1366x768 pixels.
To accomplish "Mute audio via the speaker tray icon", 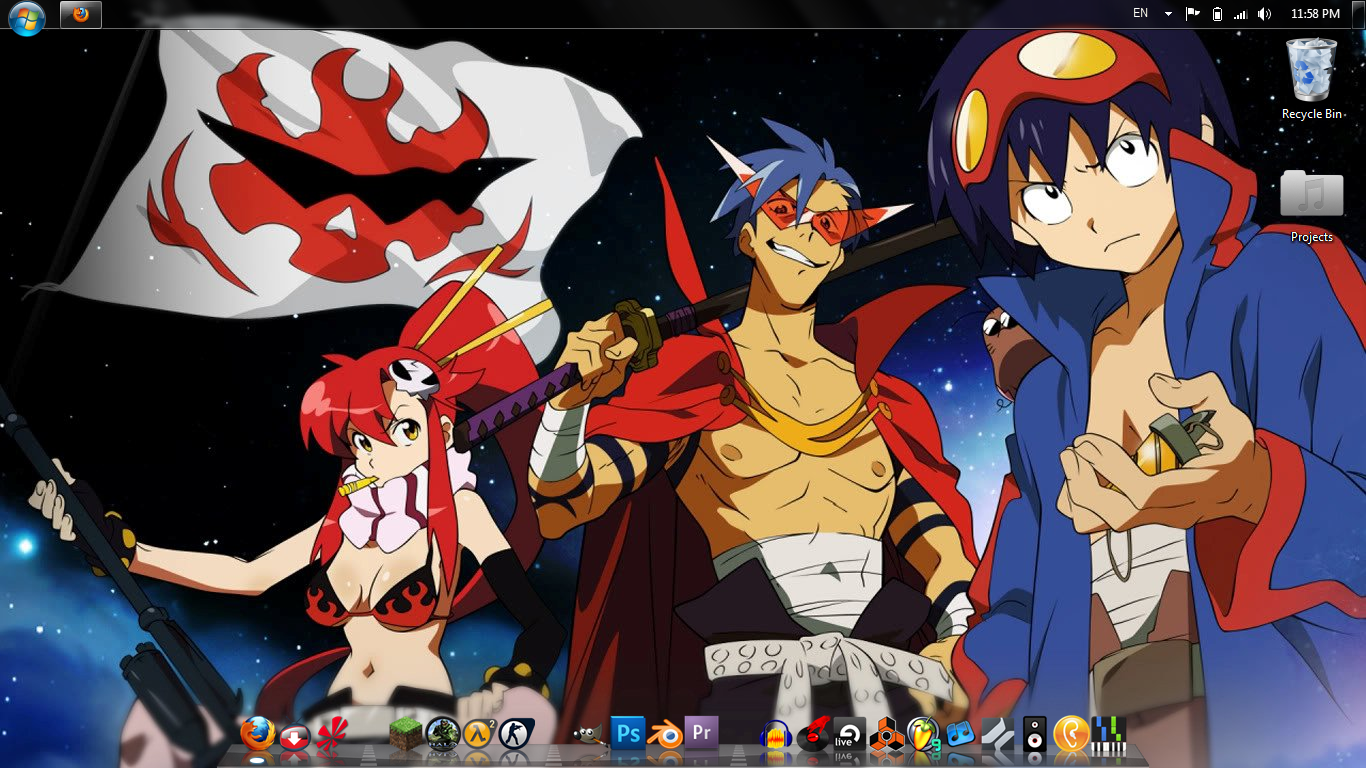I will [1263, 13].
